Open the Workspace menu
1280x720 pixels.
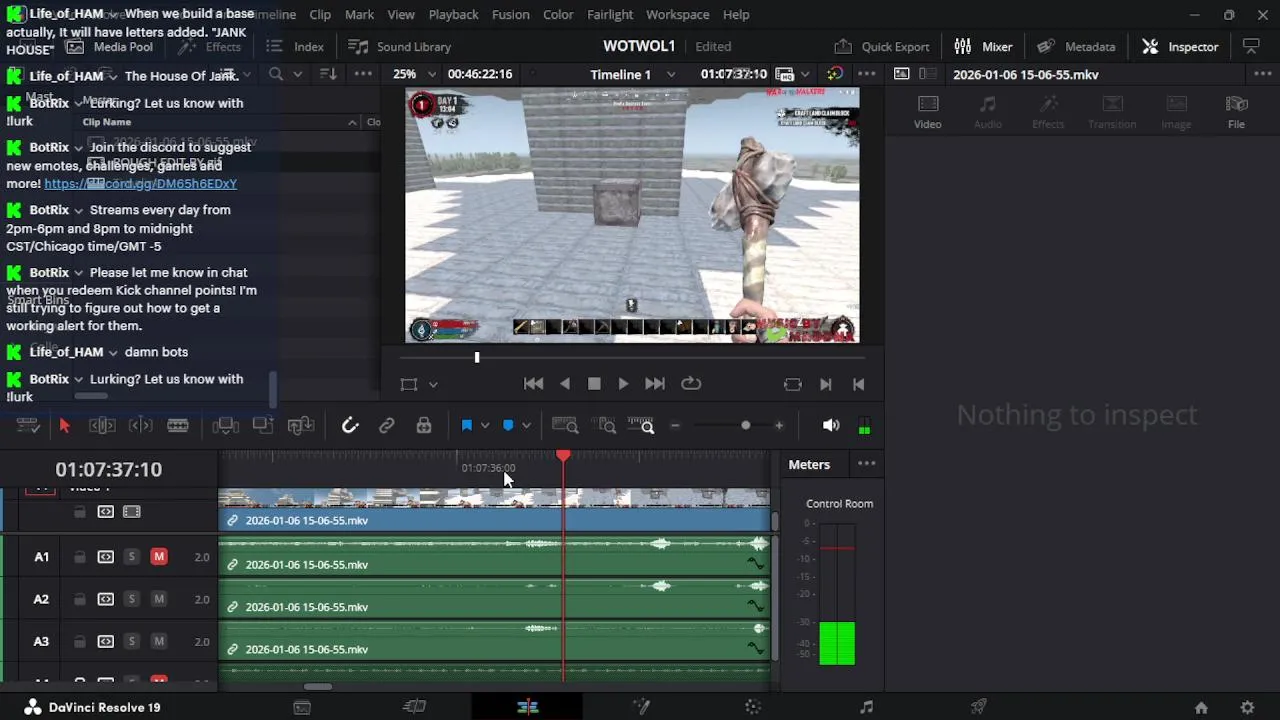(677, 14)
